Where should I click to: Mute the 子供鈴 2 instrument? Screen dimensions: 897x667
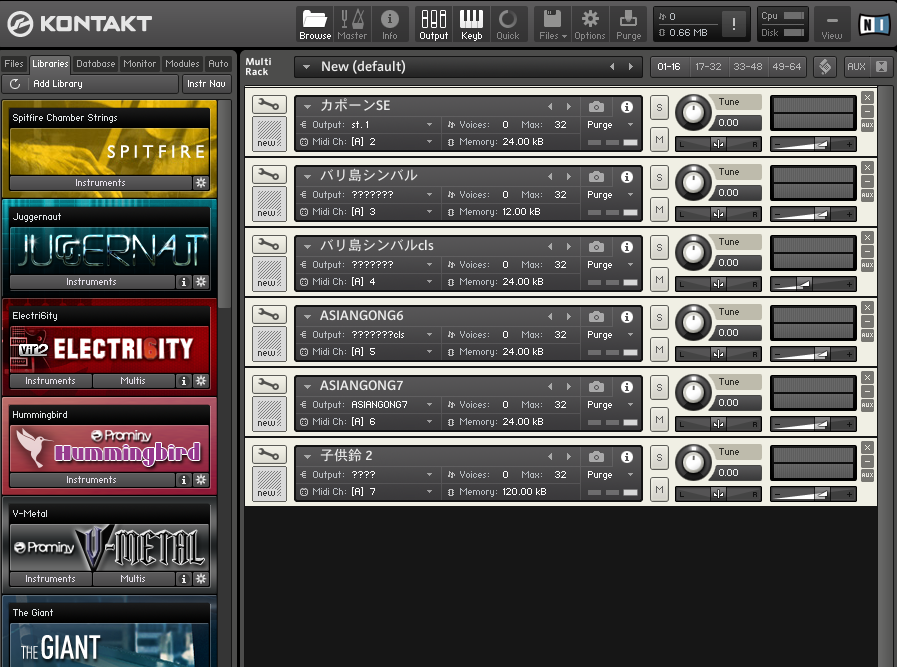click(x=659, y=489)
